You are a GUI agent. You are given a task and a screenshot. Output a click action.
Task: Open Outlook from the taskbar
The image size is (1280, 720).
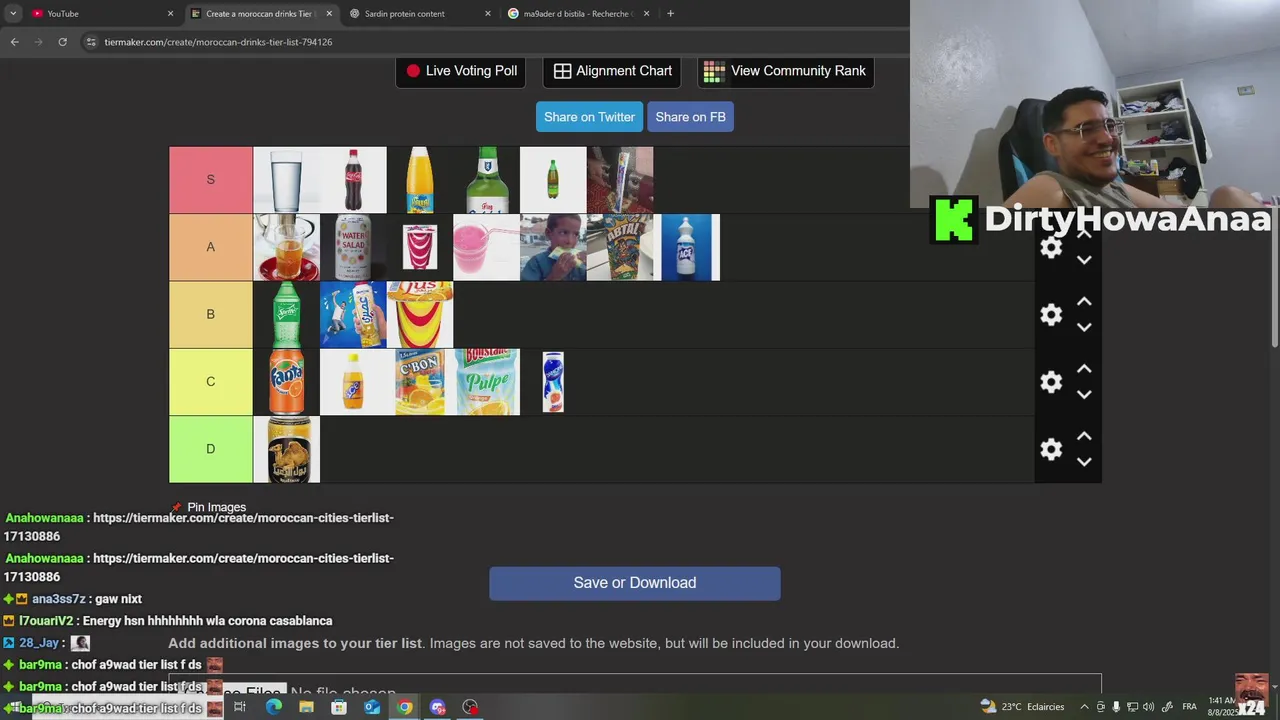pyautogui.click(x=372, y=707)
